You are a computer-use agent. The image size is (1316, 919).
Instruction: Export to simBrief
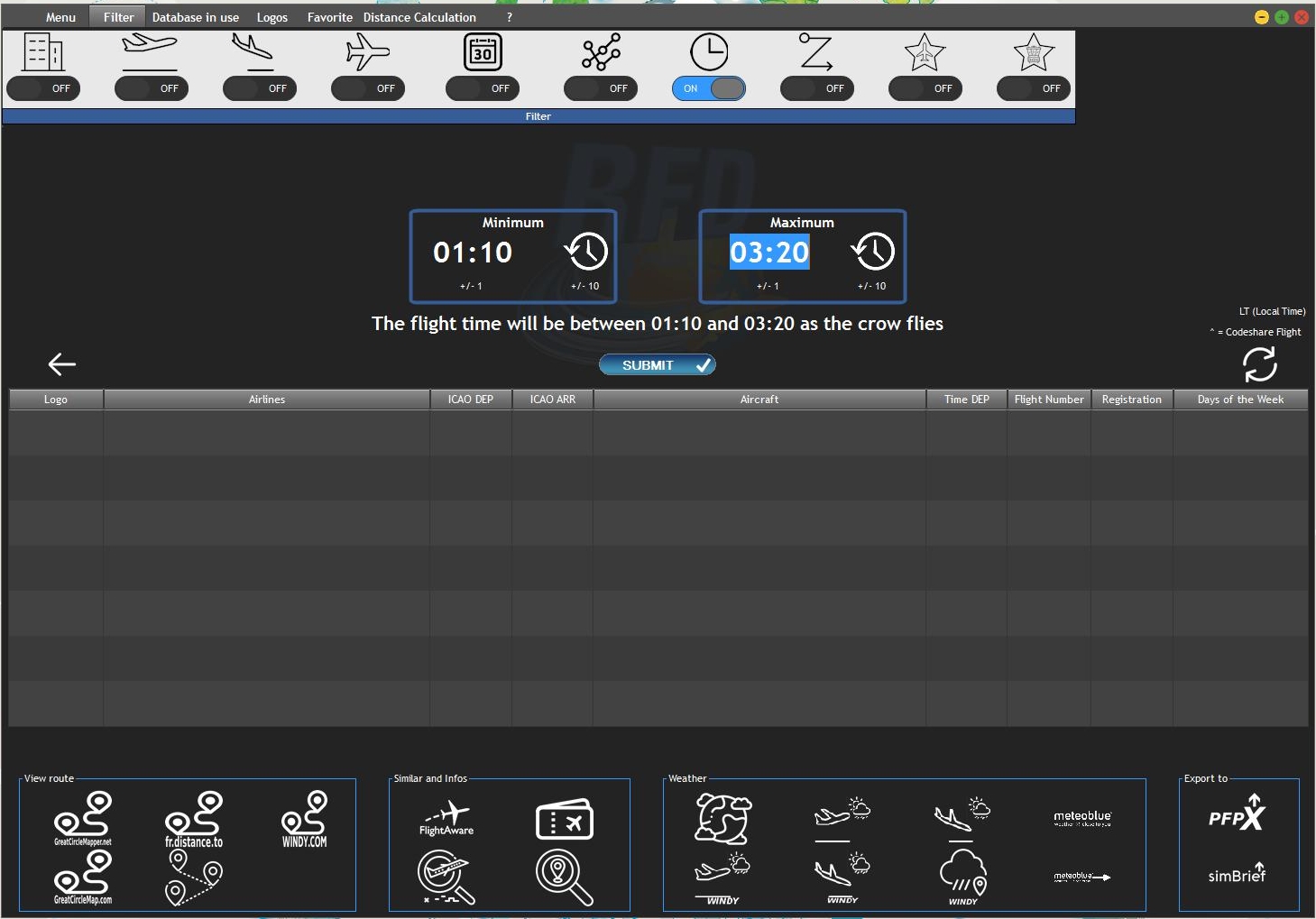point(1238,873)
